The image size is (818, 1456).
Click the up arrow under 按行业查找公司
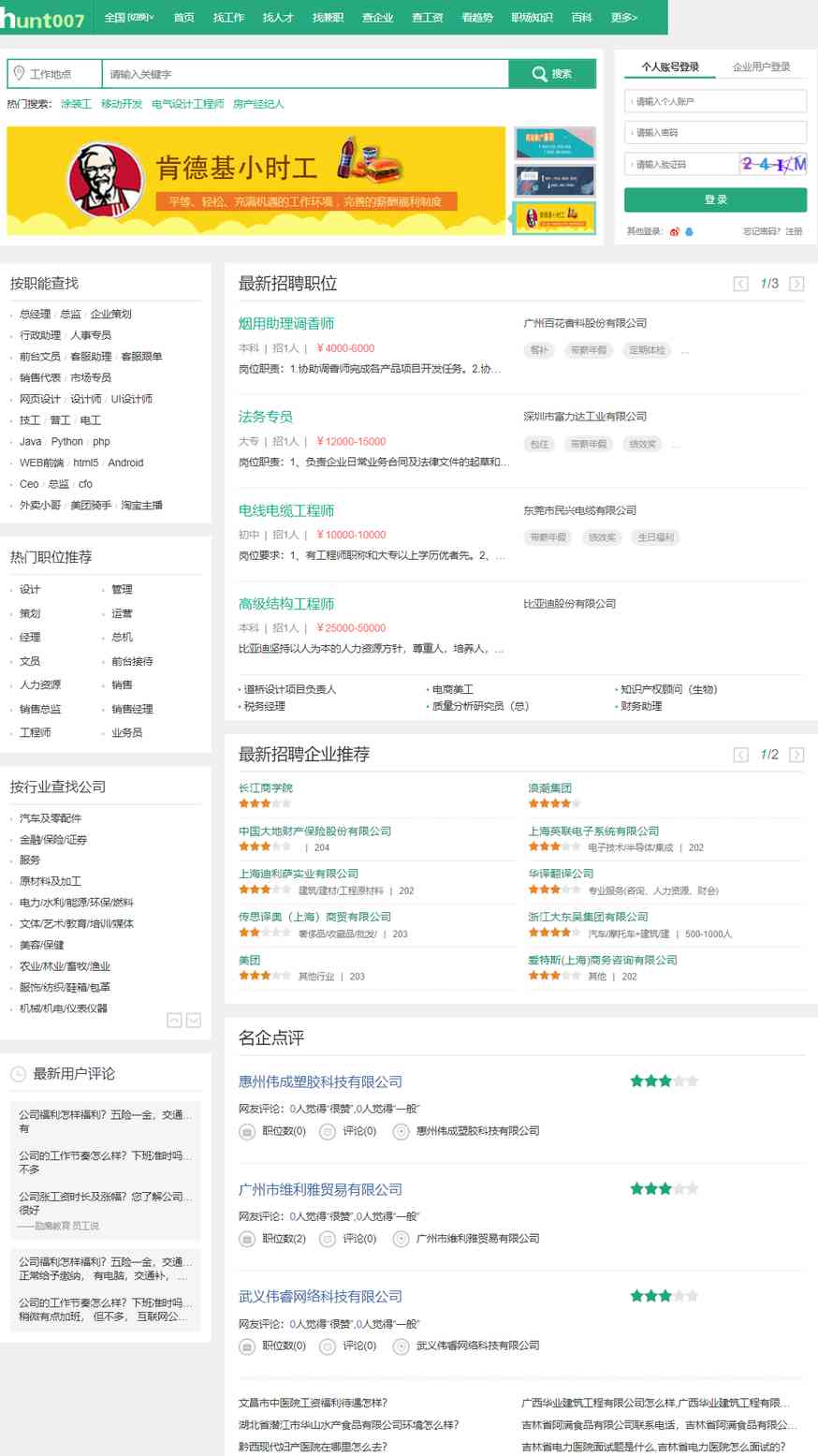click(174, 1020)
